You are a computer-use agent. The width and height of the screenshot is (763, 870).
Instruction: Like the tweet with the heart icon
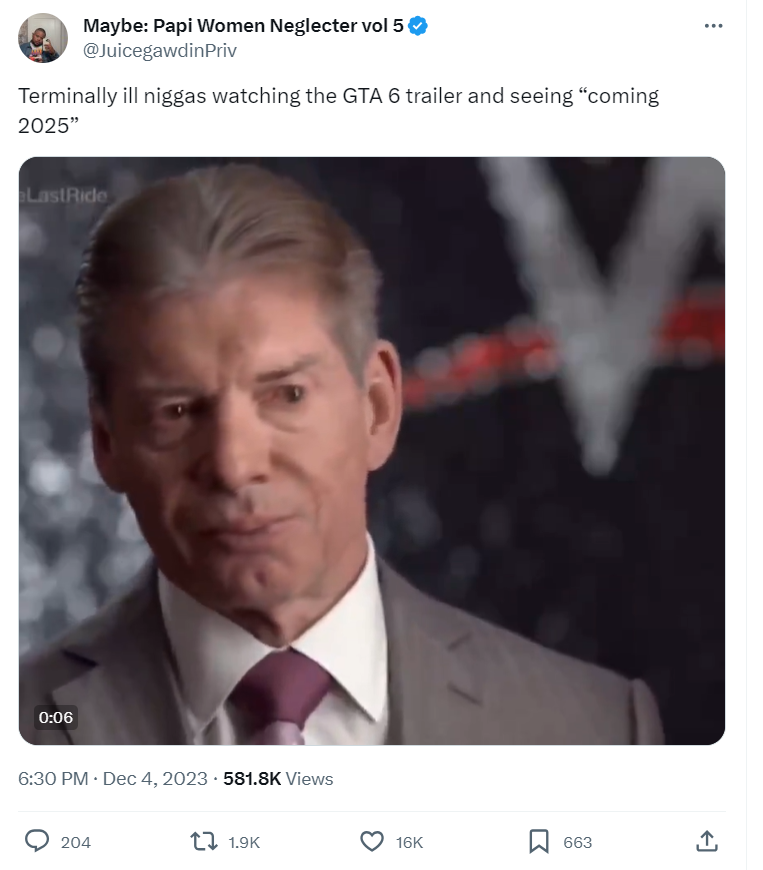click(x=372, y=841)
